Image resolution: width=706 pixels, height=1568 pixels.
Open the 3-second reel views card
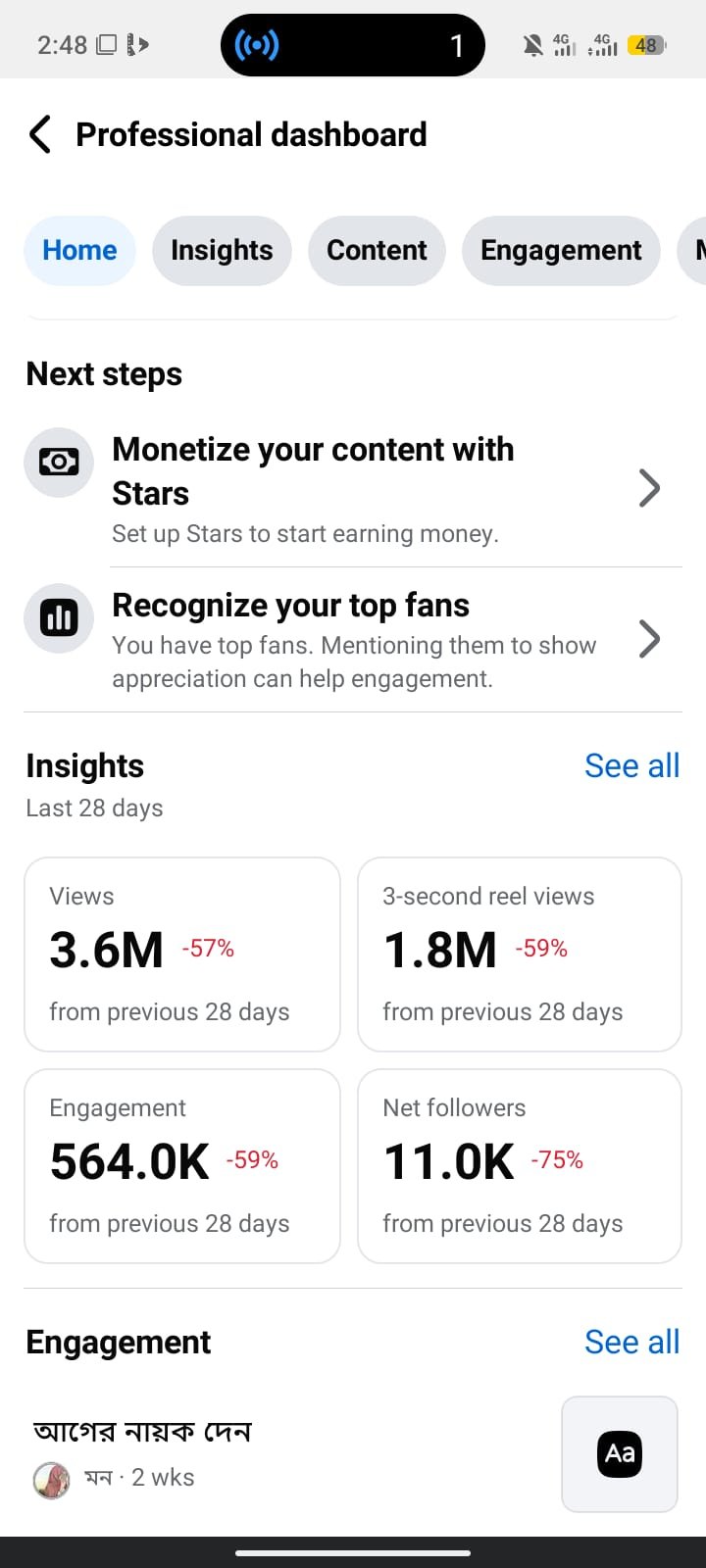[520, 955]
